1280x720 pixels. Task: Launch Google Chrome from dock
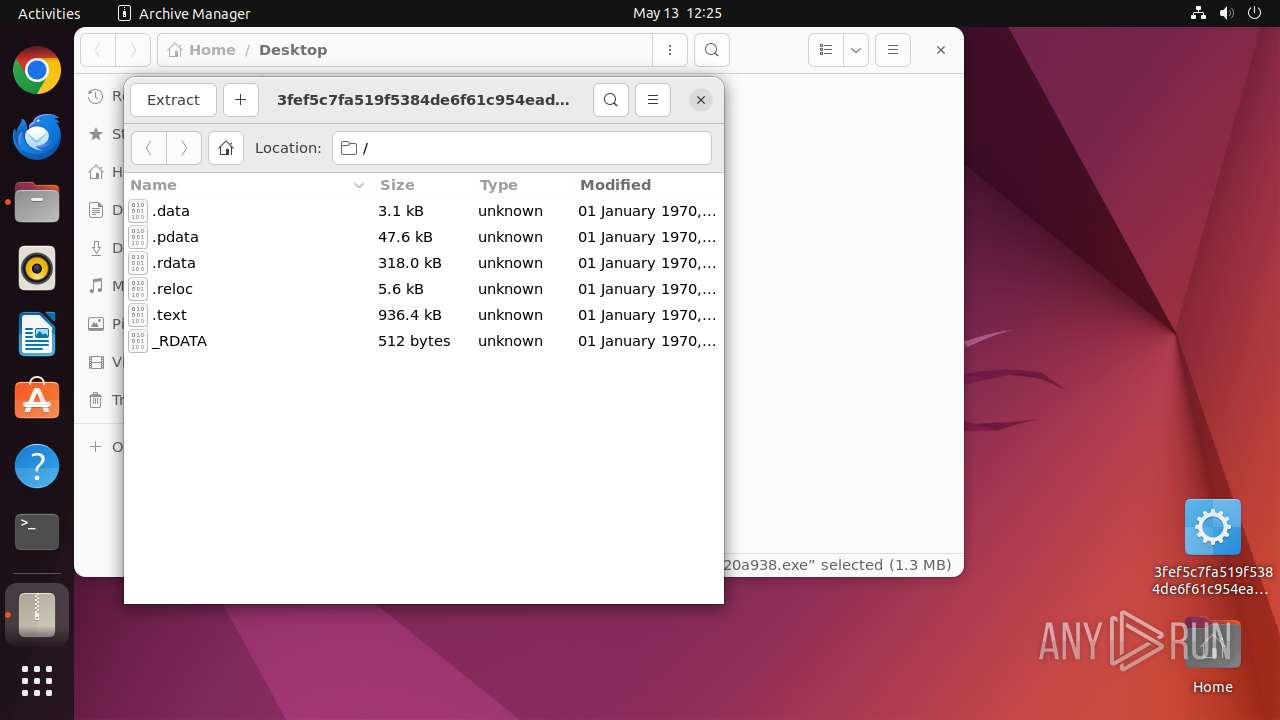[37, 71]
